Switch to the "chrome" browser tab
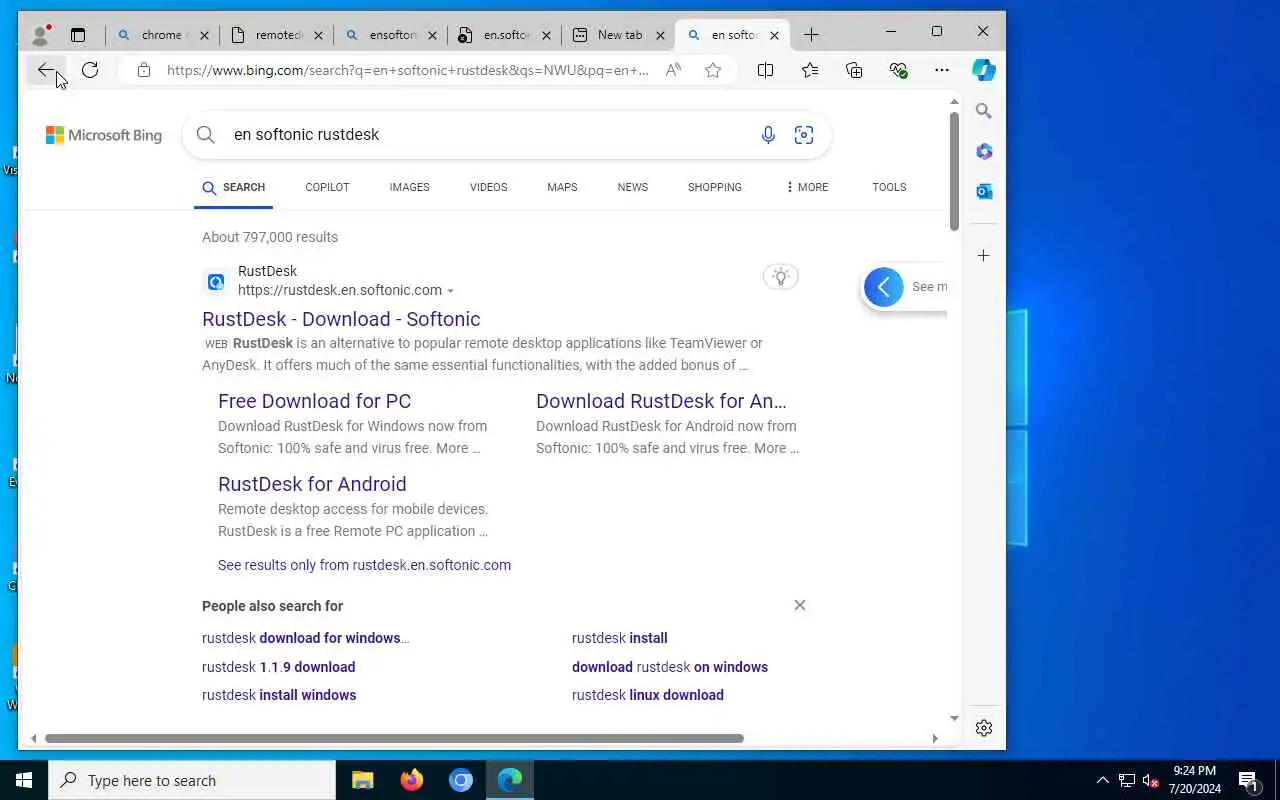 [x=161, y=35]
